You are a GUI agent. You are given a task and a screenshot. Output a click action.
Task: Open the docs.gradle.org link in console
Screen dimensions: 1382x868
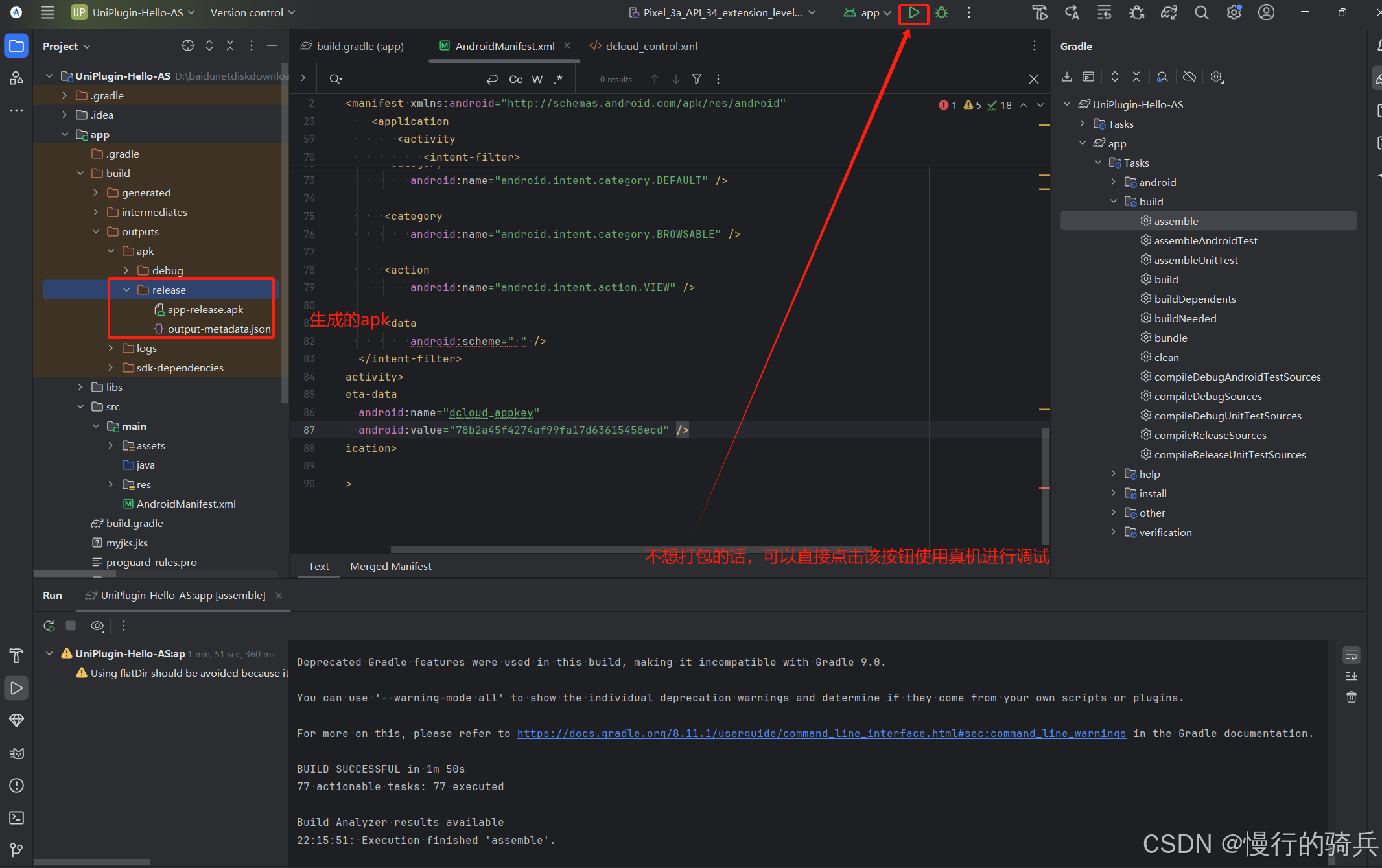[821, 733]
